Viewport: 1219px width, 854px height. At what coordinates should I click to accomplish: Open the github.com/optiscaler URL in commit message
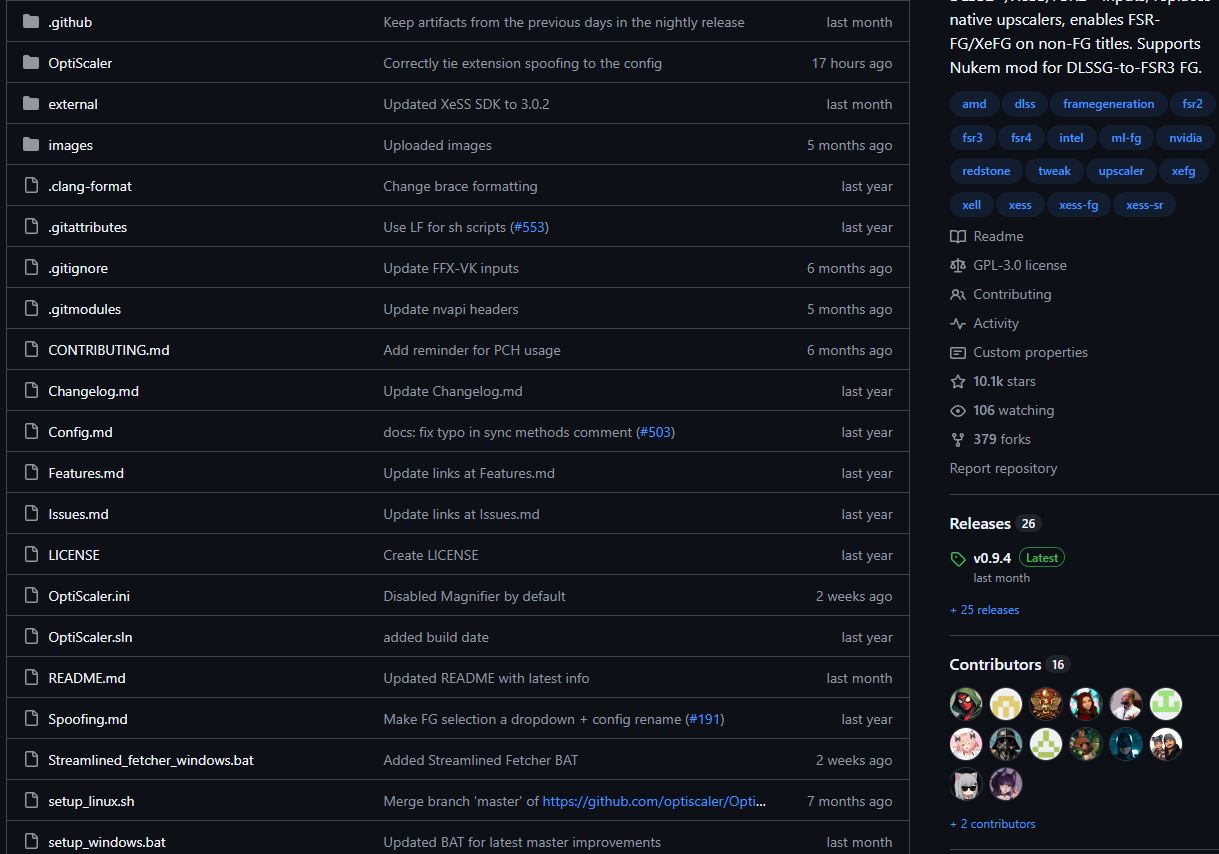tap(654, 801)
